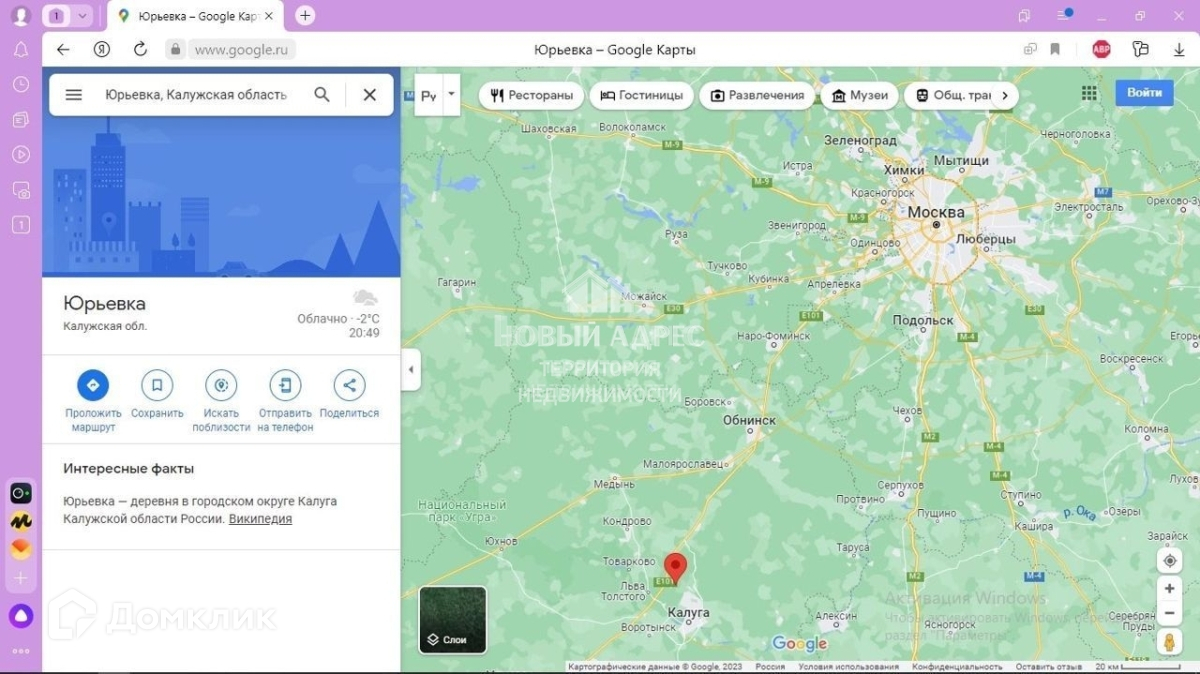This screenshot has height=674, width=1200.
Task: Select the Гостиницы category chip
Action: tap(642, 95)
